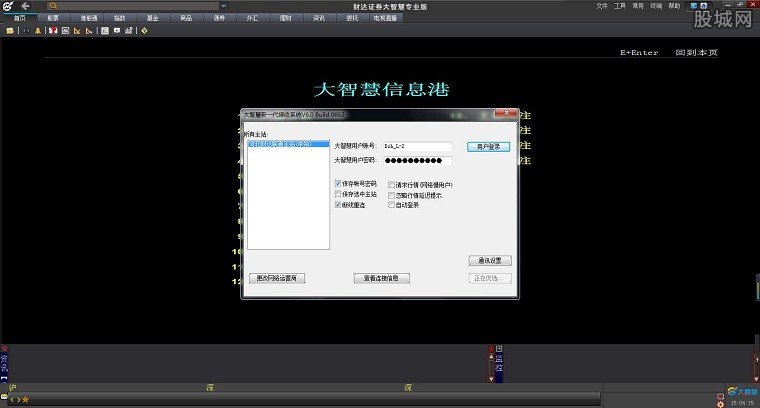
Task: Click the right-panel scroll down arrow
Action: (x=757, y=379)
